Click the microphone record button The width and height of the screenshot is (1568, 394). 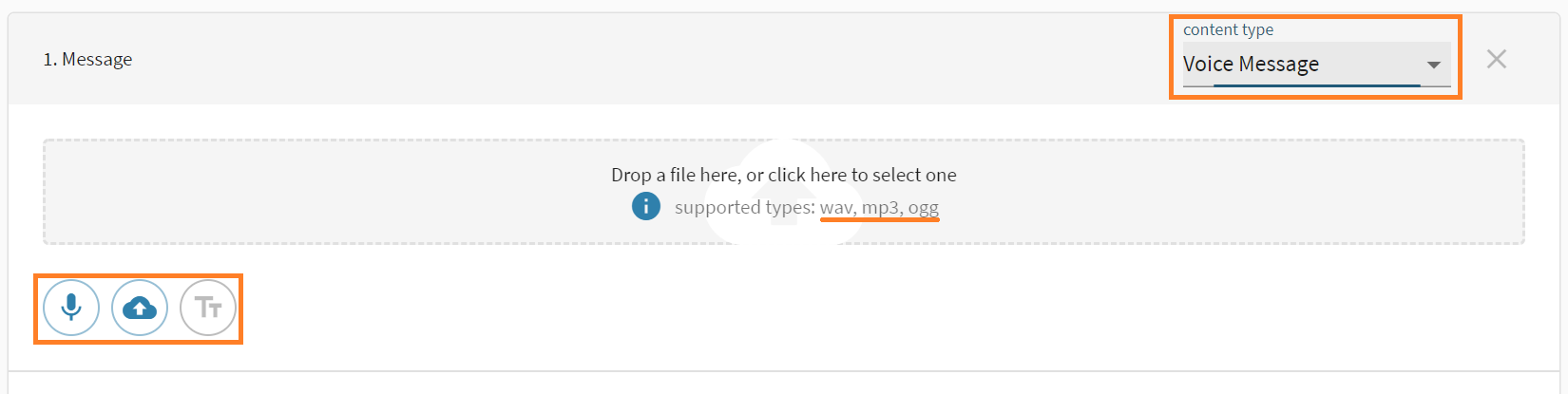click(71, 308)
